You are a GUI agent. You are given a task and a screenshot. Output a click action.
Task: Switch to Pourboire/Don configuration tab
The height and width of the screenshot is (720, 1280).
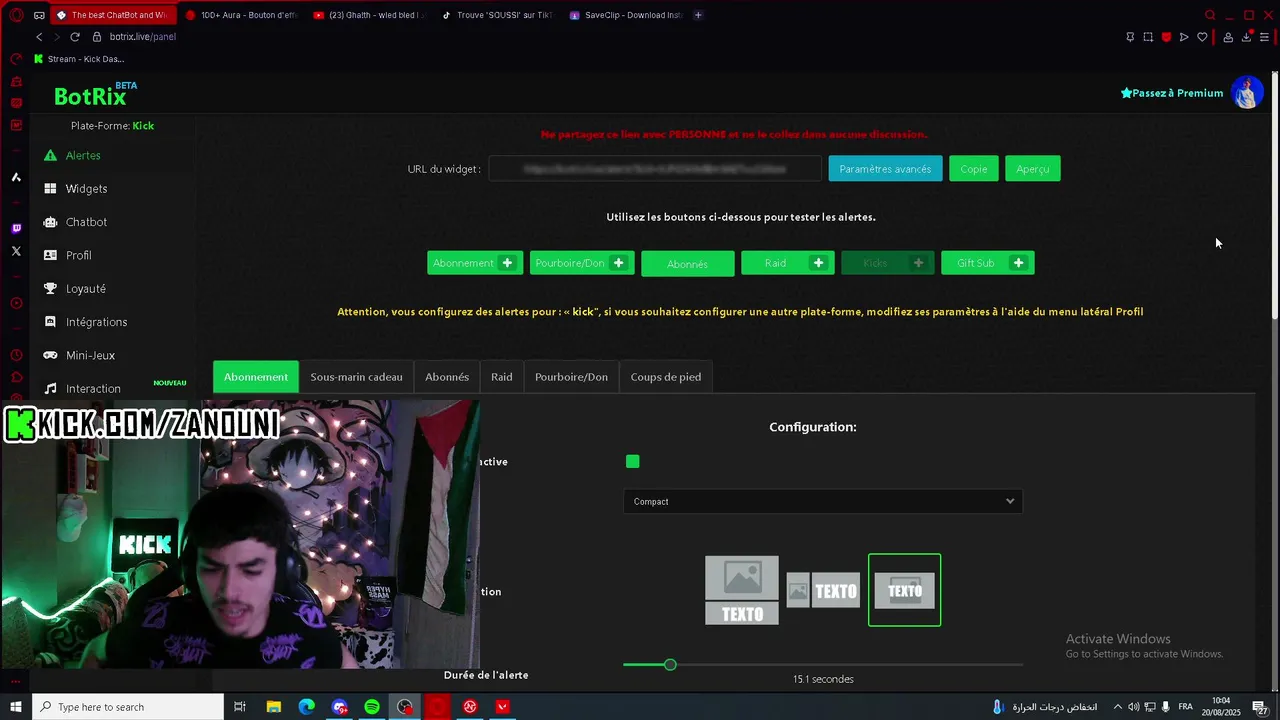(x=571, y=377)
